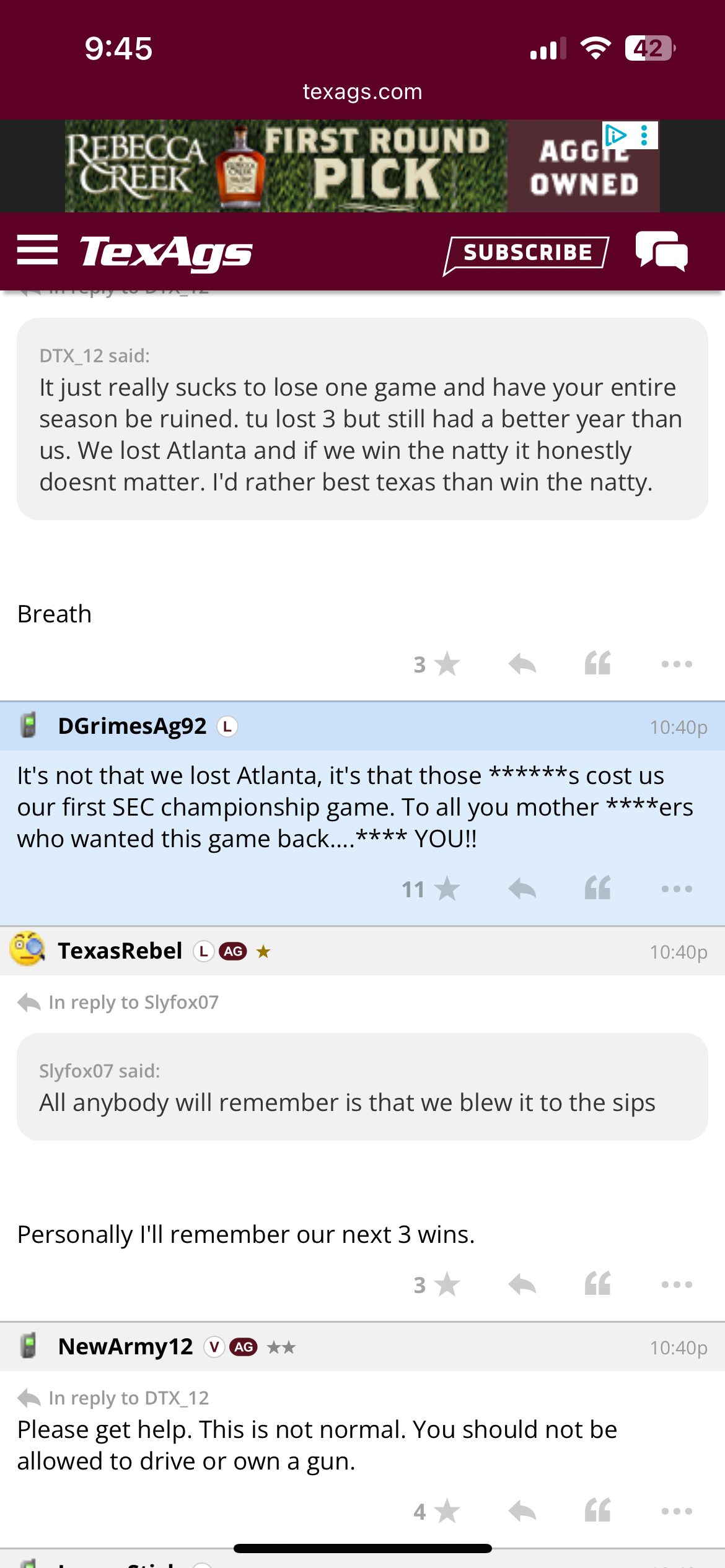
Task: Follow 'In reply to Slyfox07' link
Action: [133, 1002]
